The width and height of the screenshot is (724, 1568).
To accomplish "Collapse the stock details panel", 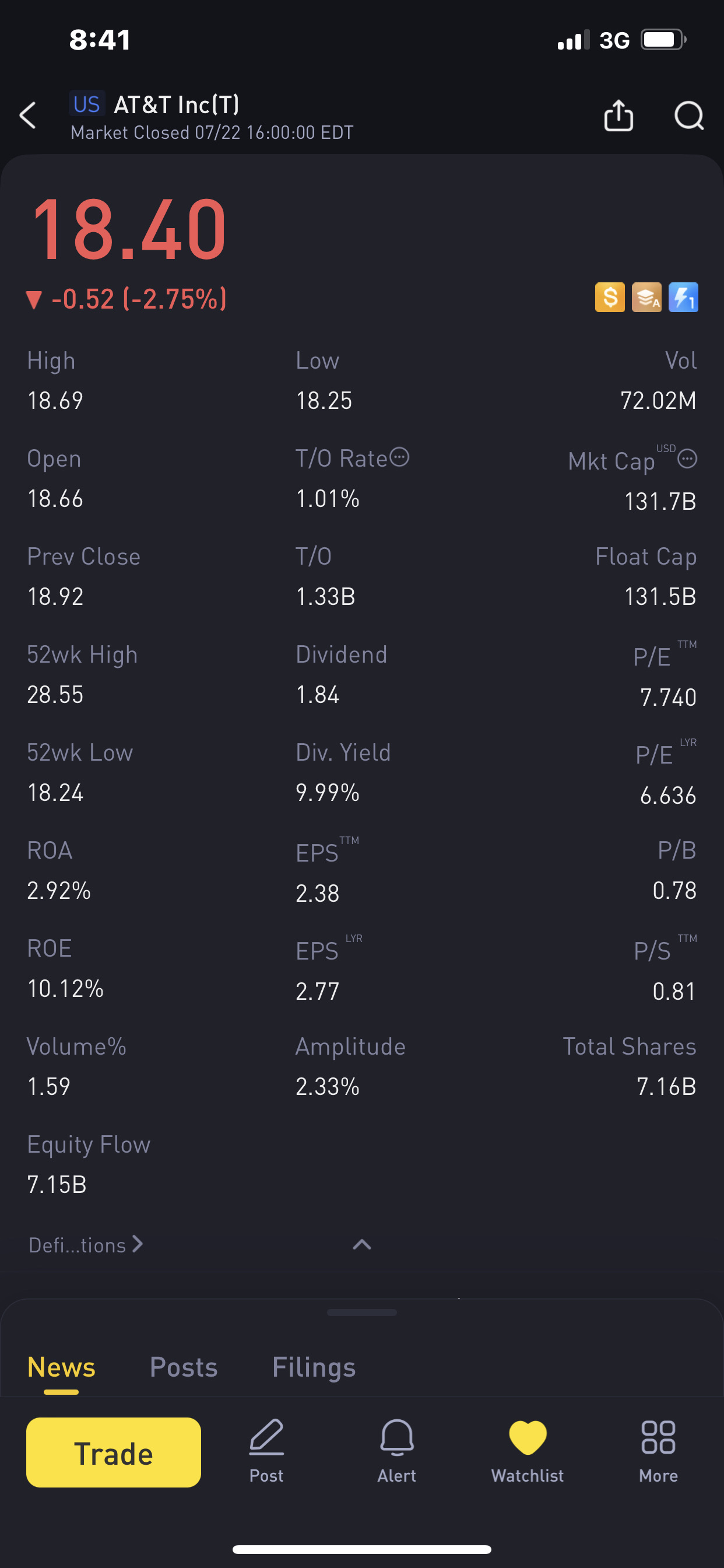I will [x=362, y=1245].
